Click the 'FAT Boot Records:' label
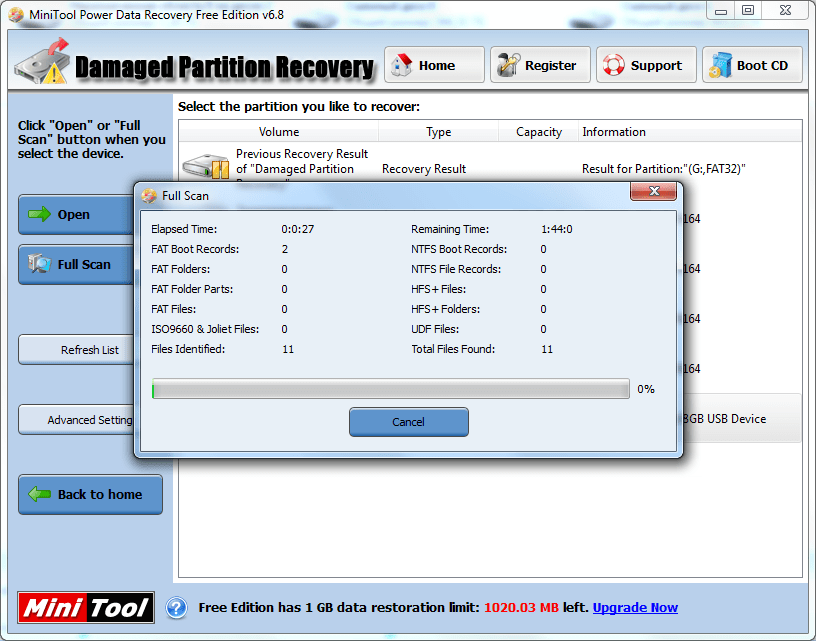Image resolution: width=816 pixels, height=641 pixels. click(195, 249)
